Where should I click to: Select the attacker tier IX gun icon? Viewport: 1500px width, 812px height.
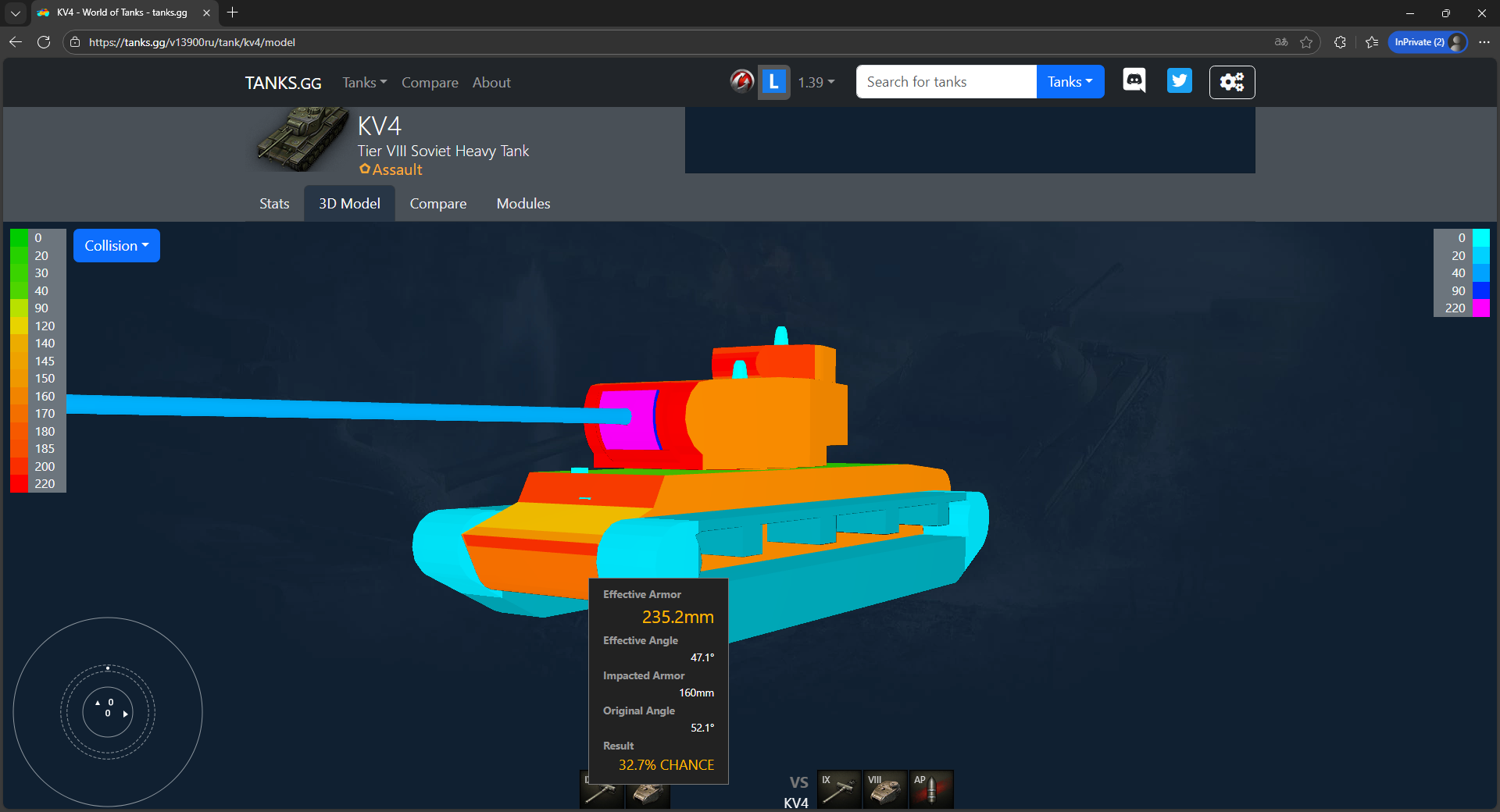839,790
